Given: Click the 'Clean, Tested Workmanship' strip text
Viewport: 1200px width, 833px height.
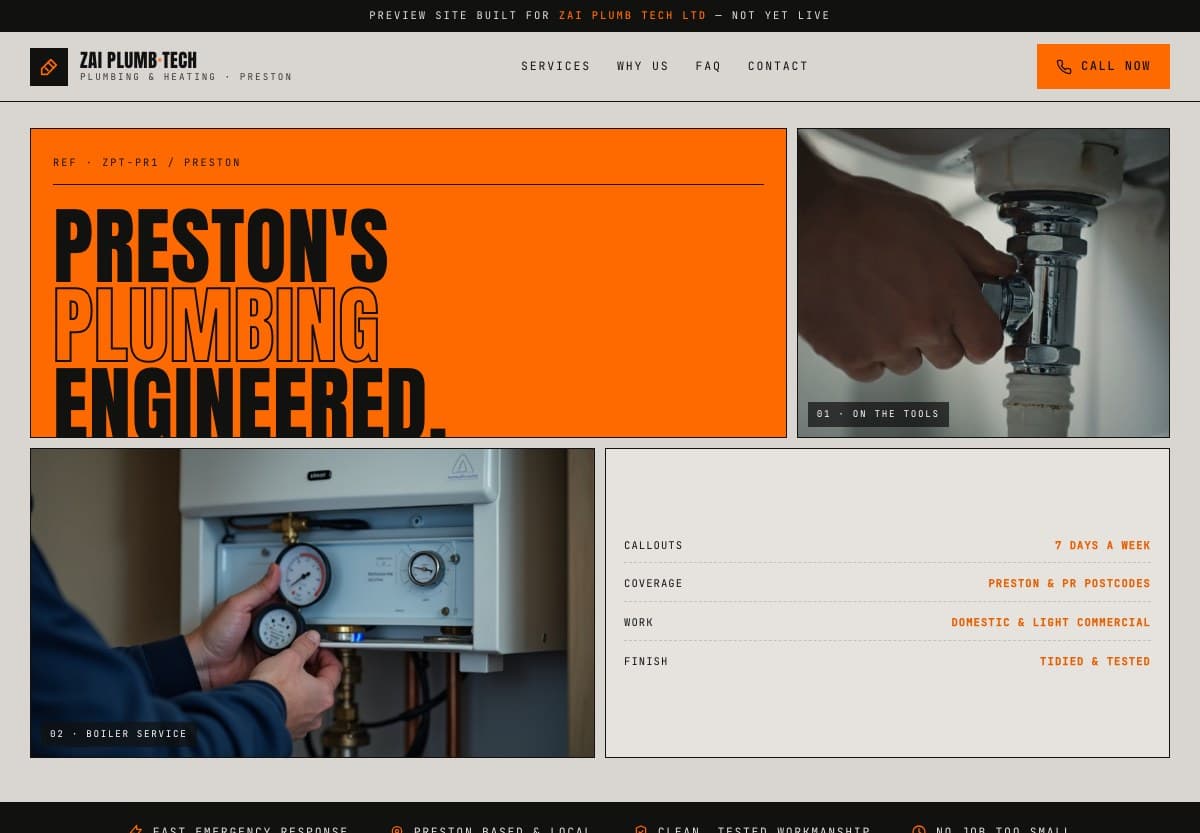Looking at the screenshot, I should click(764, 829).
